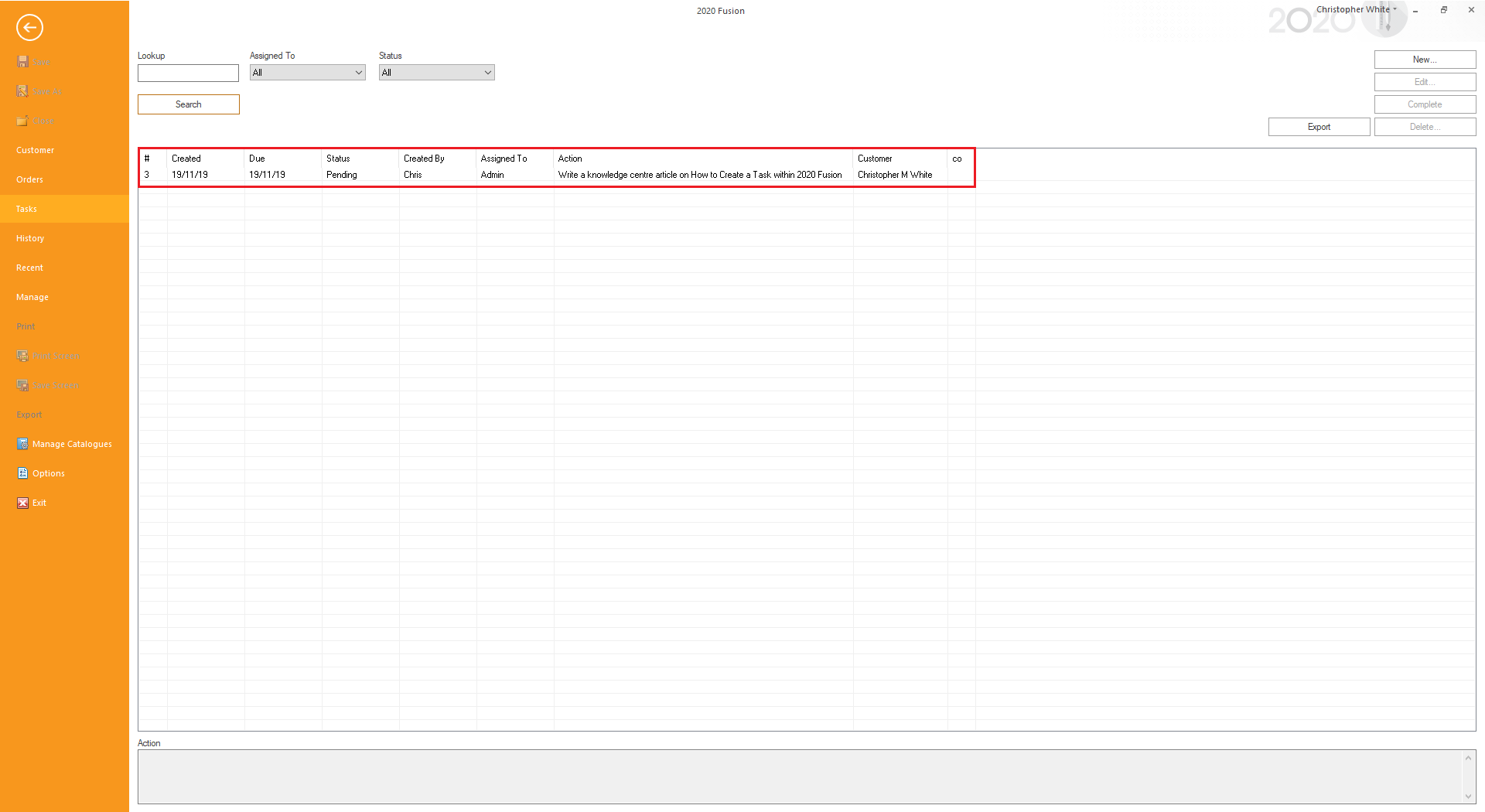Click the Options label in sidebar
The height and width of the screenshot is (812, 1485).
click(49, 473)
